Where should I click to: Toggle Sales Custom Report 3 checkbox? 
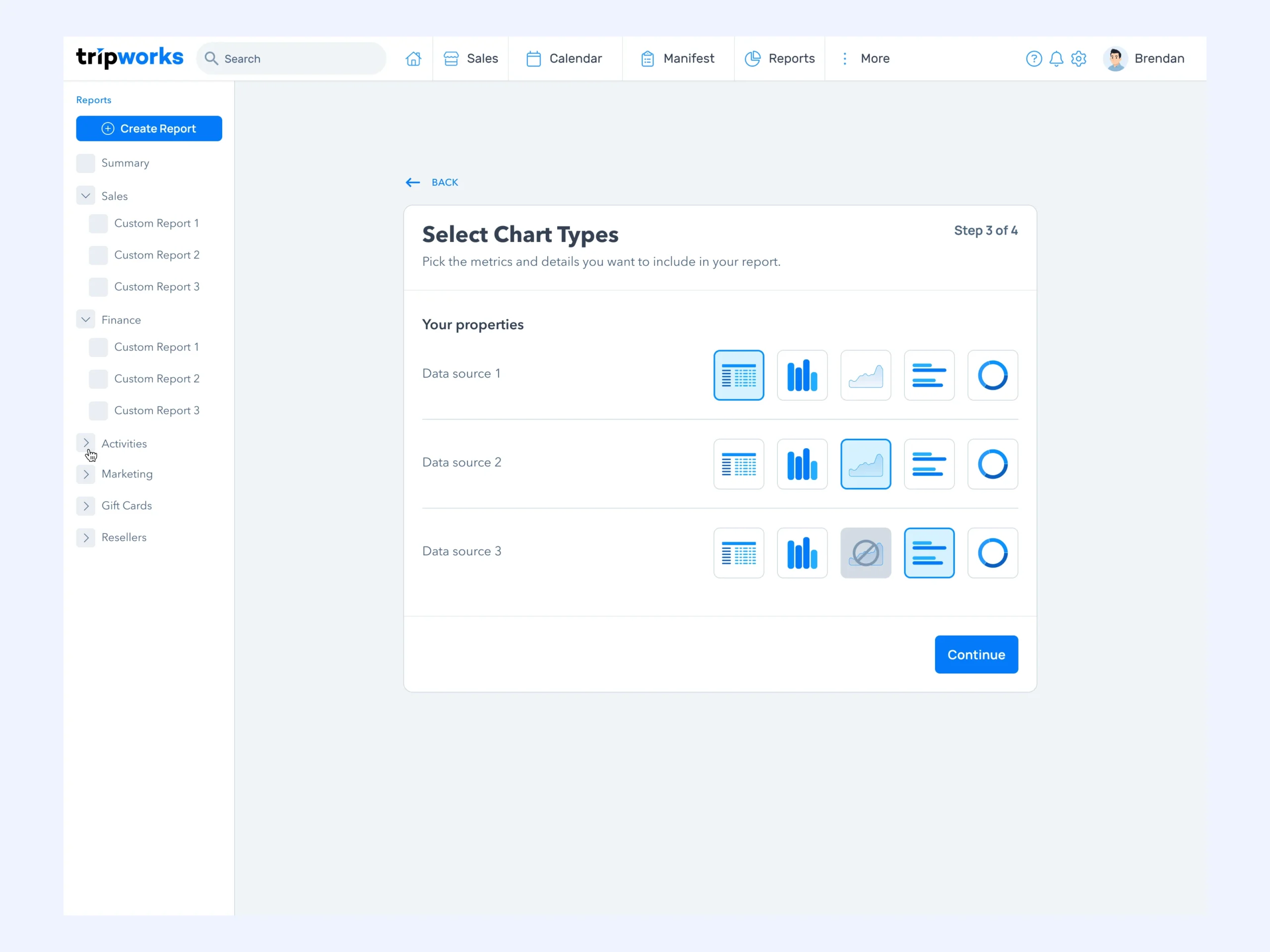click(x=98, y=287)
